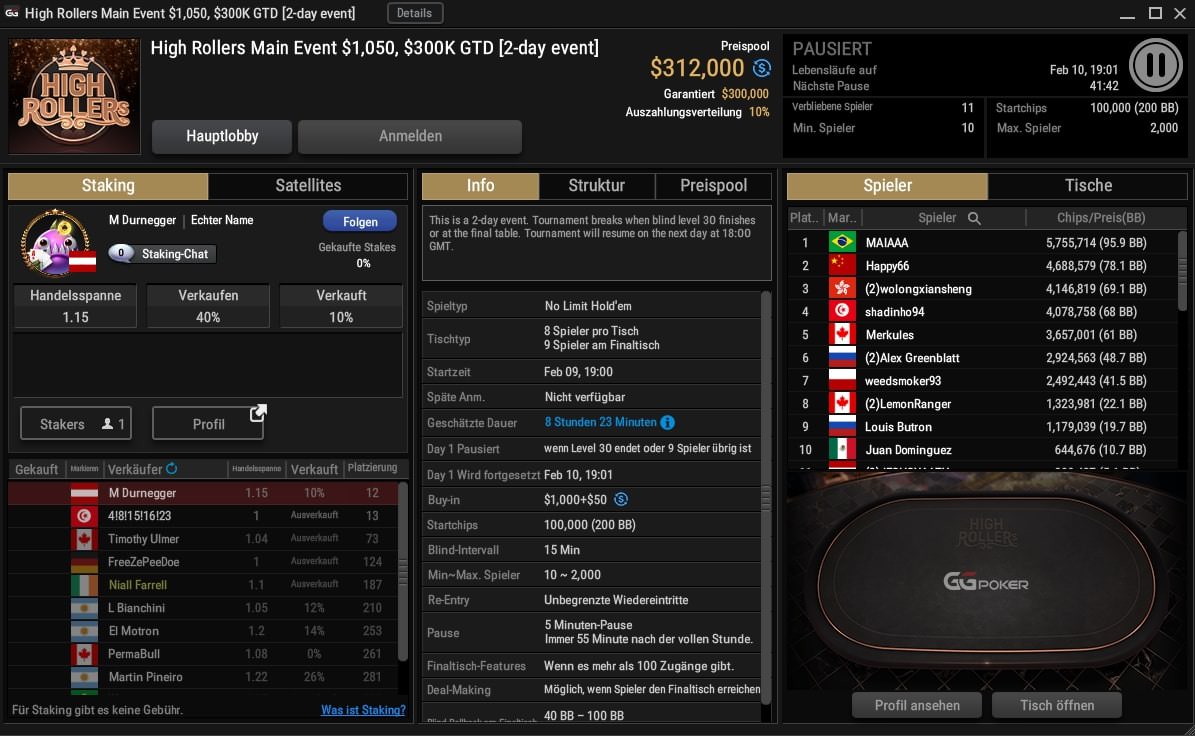Click the external link icon on Profil button

point(258,413)
